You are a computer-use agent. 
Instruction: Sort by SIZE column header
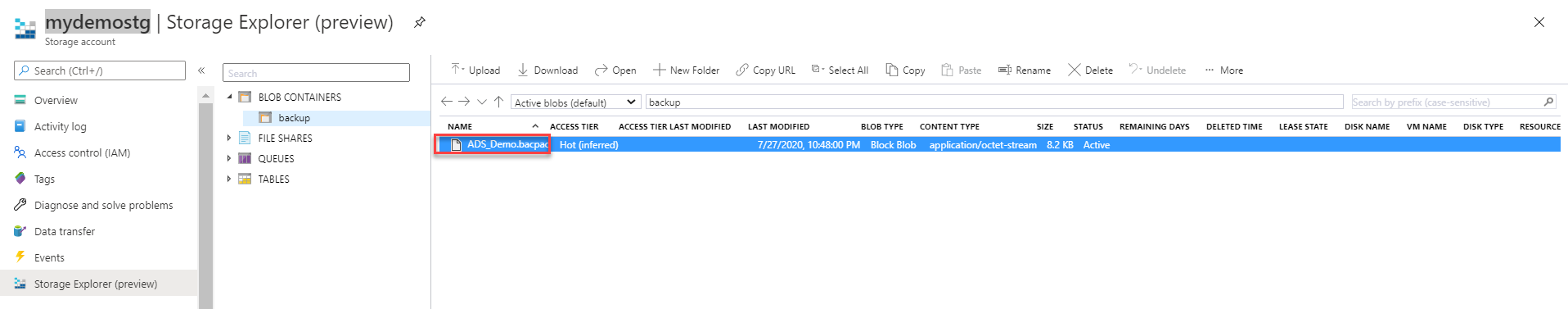coord(1045,126)
